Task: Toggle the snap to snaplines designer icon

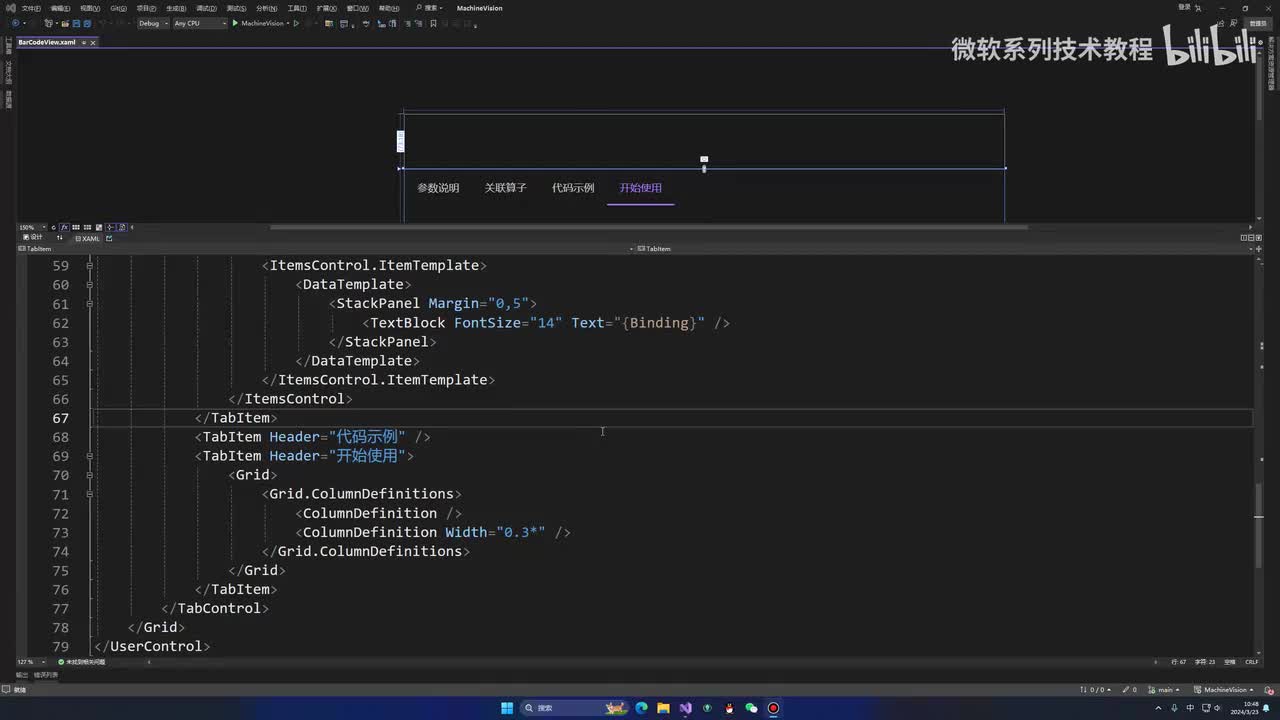Action: click(111, 227)
